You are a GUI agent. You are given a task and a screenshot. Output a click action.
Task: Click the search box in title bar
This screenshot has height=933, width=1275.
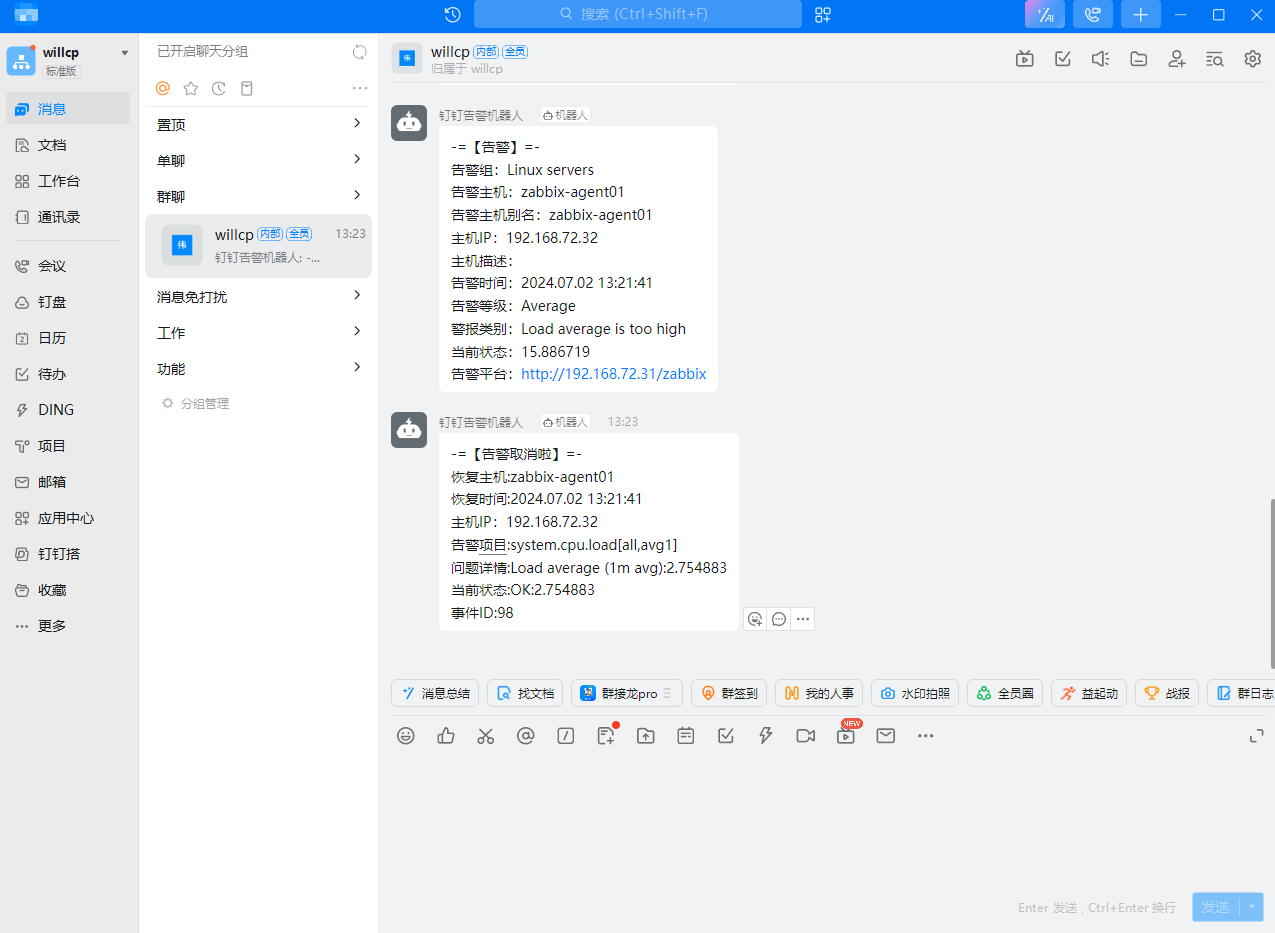coord(638,14)
